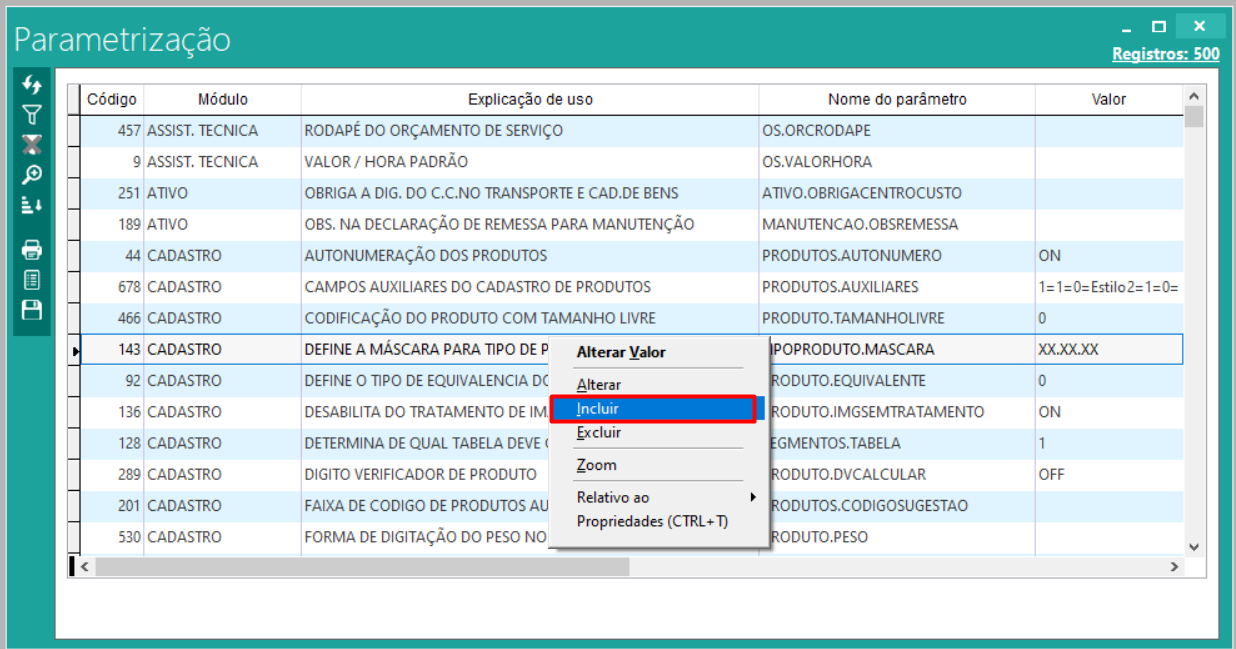Open Propriedades (CTRL+T) menu entry
Viewport: 1236px width, 649px height.
pos(652,521)
